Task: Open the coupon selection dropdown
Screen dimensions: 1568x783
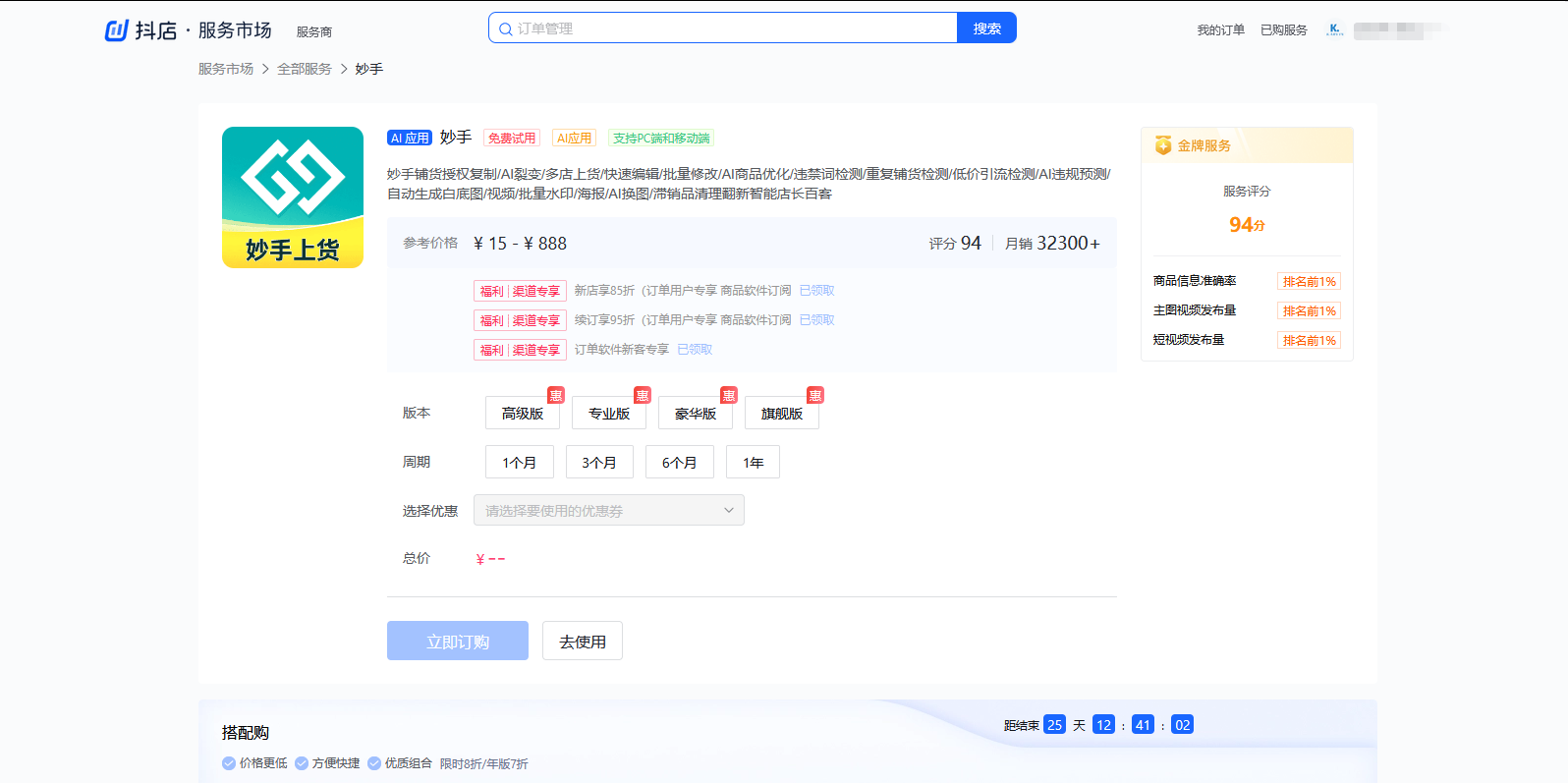Action: pos(609,510)
